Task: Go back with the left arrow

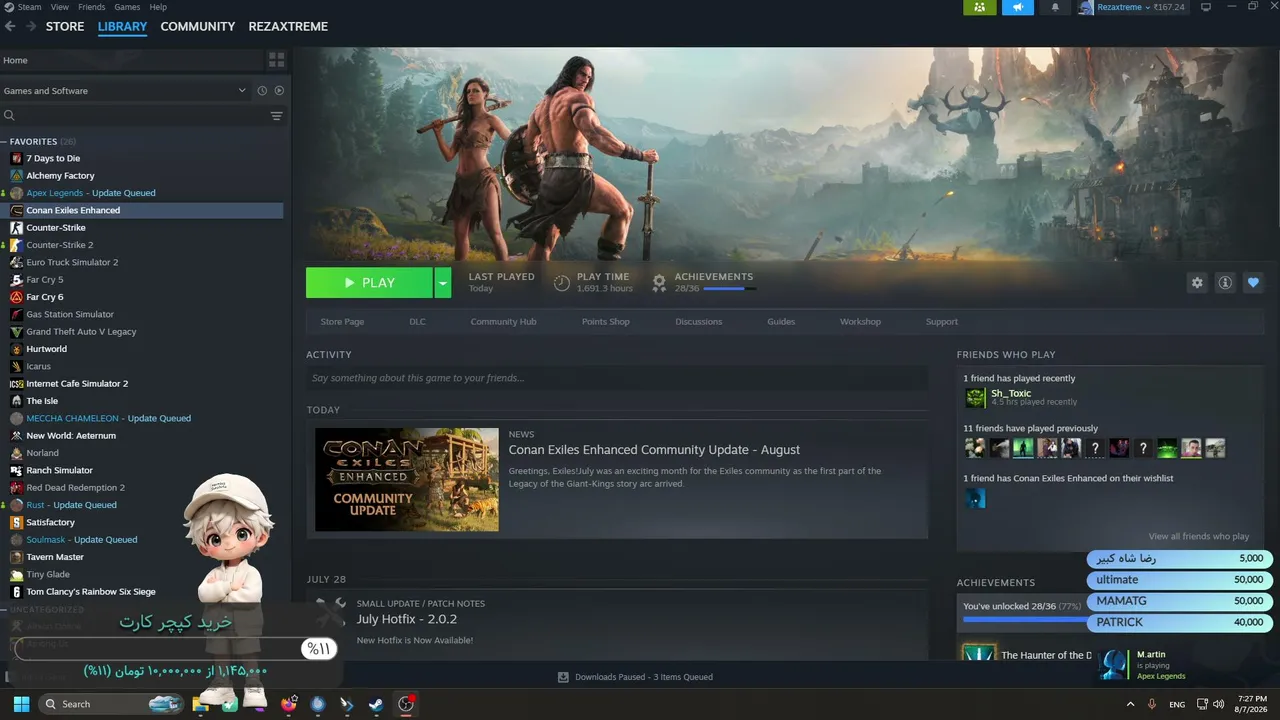Action: (10, 26)
